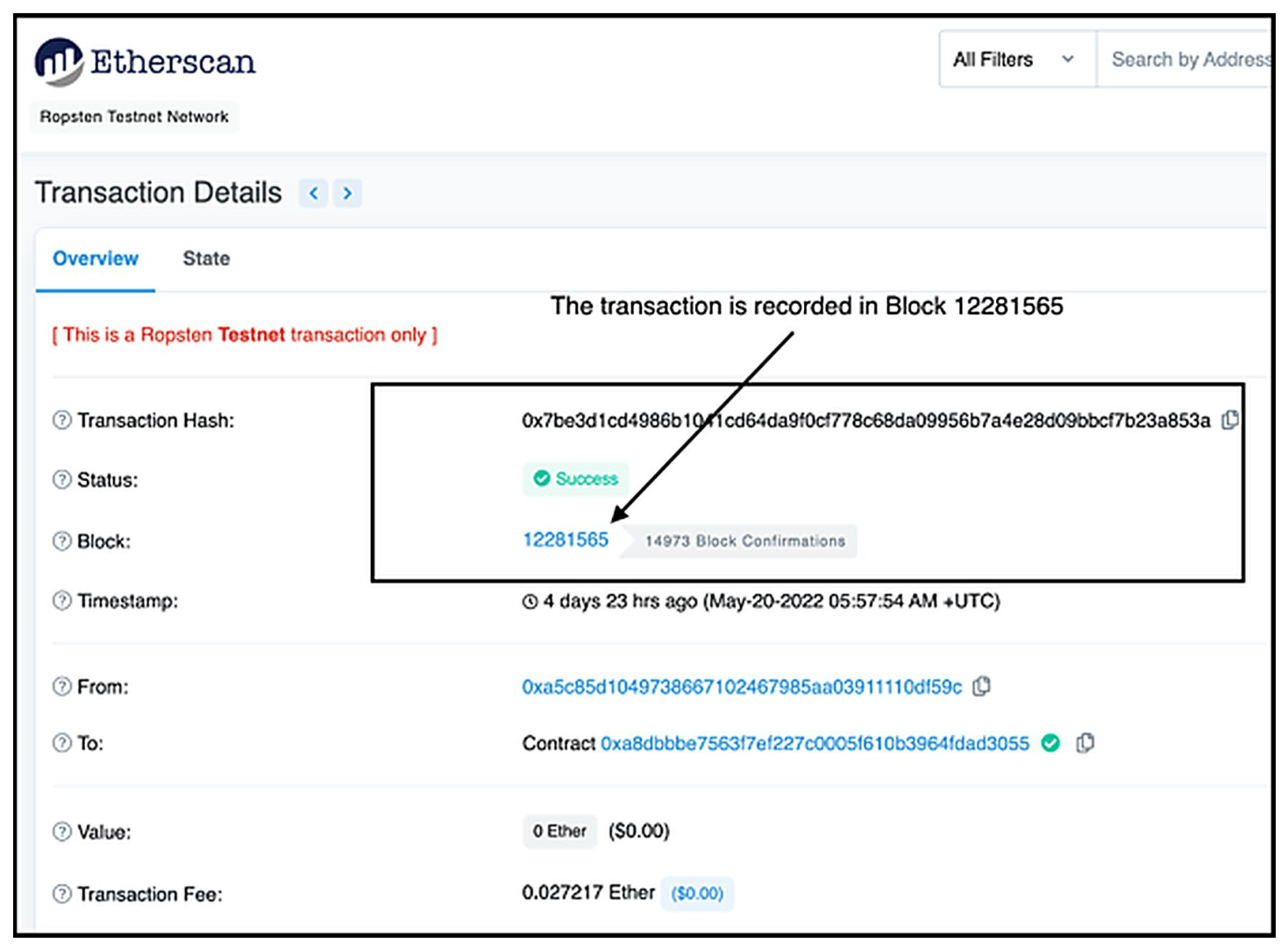This screenshot has height=950, width=1288.
Task: Go to previous transaction with left chevron
Action: 313,193
